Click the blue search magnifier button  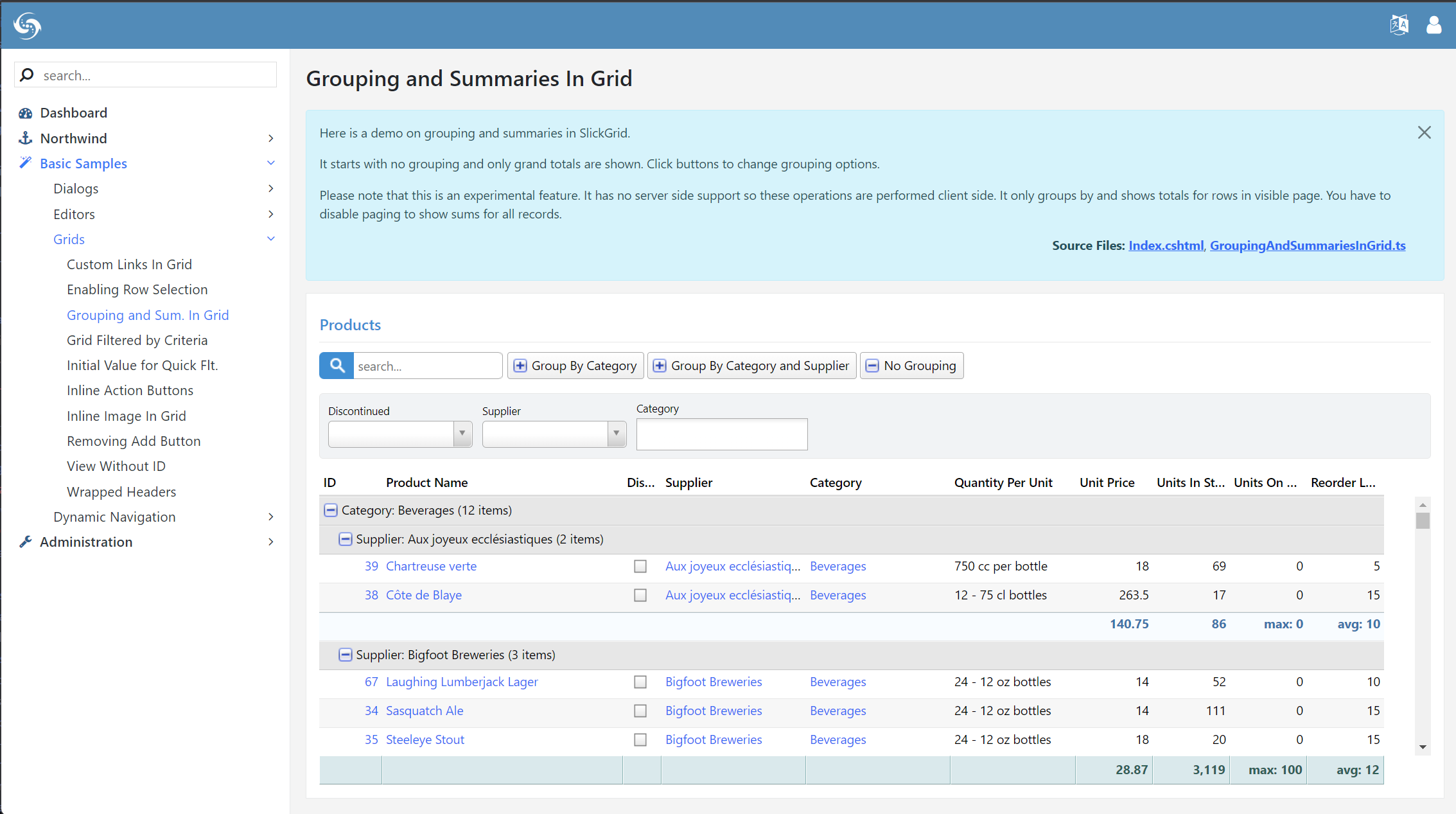(x=337, y=366)
